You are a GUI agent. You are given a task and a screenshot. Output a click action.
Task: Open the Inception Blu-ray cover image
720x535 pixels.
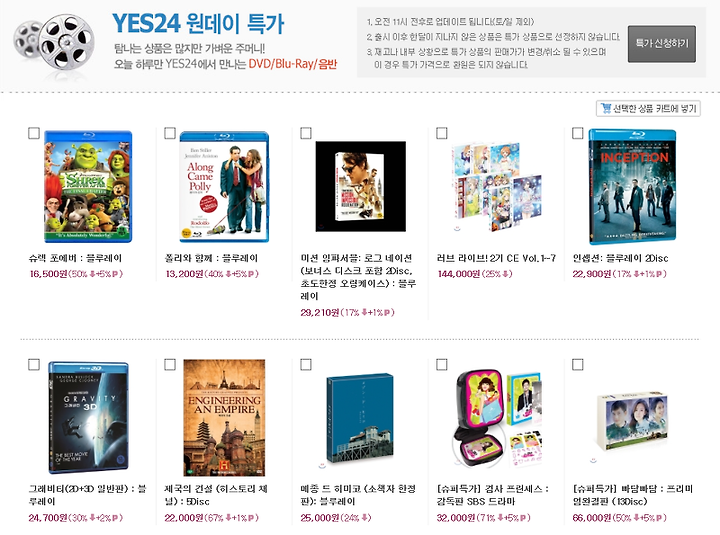(633, 187)
